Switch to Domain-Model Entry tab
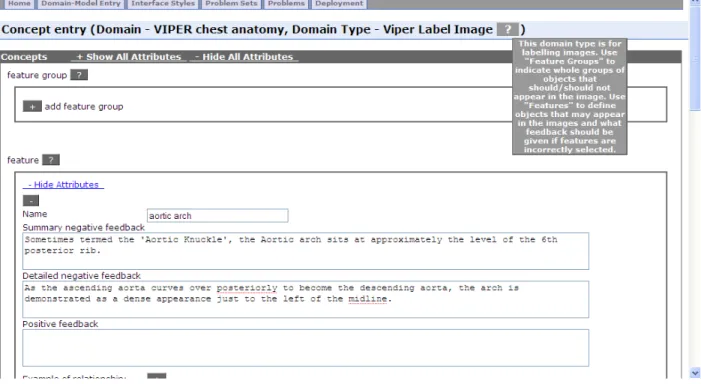Viewport: 701px width, 384px height. tap(81, 4)
